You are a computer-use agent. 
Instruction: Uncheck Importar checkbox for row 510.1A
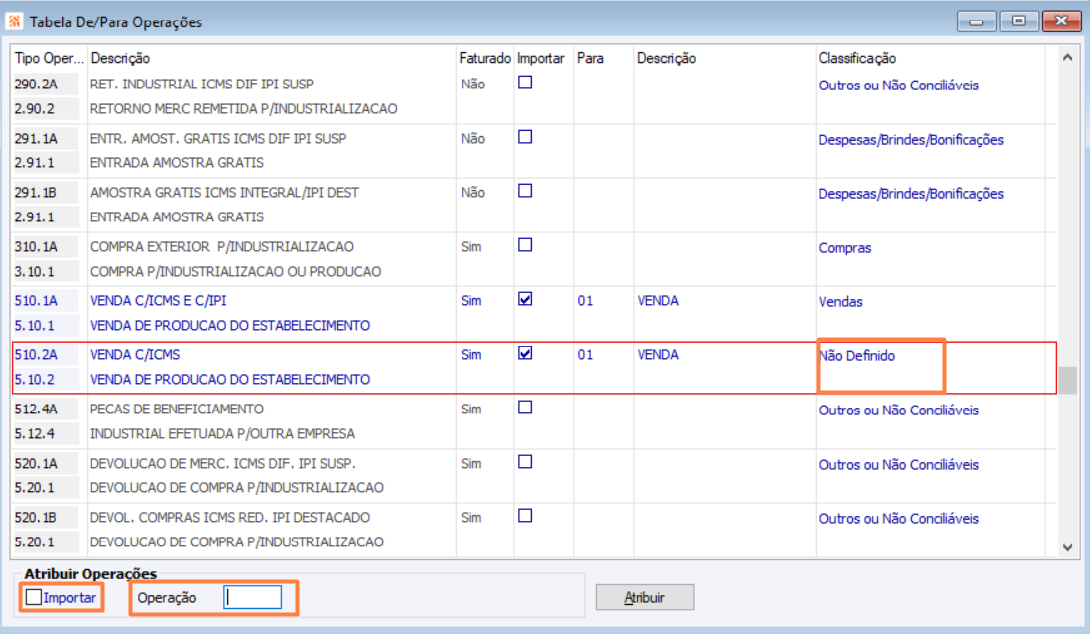pyautogui.click(x=525, y=300)
